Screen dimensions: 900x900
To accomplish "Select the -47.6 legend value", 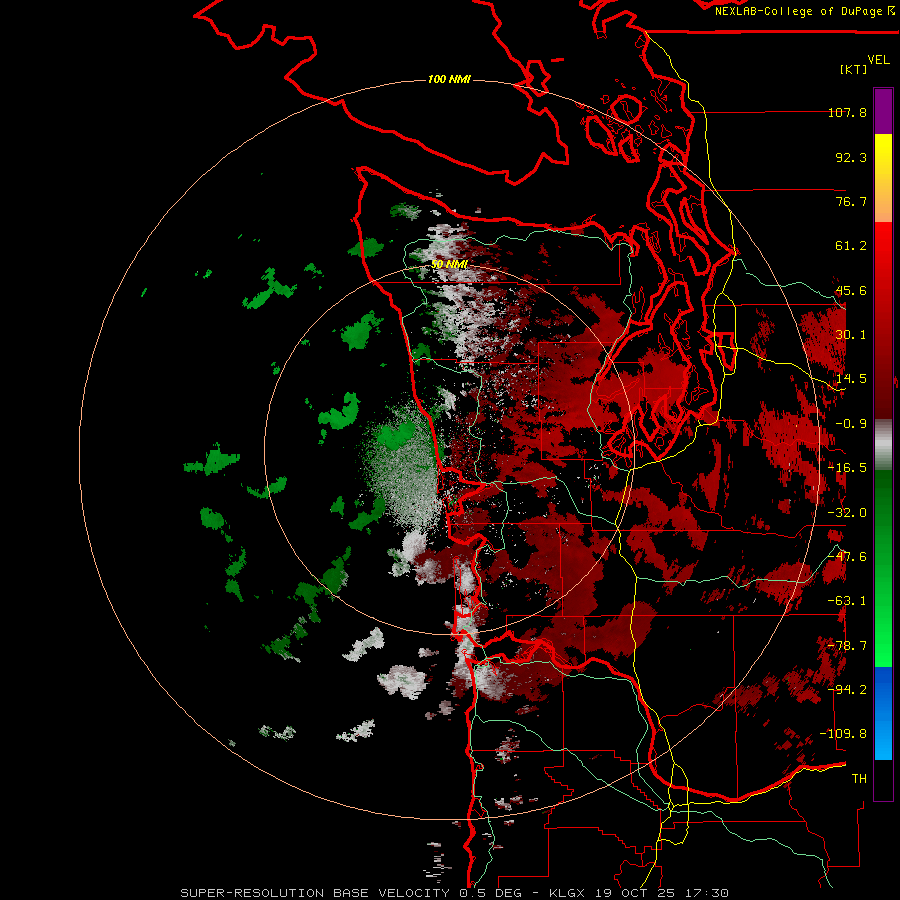I will (x=847, y=557).
